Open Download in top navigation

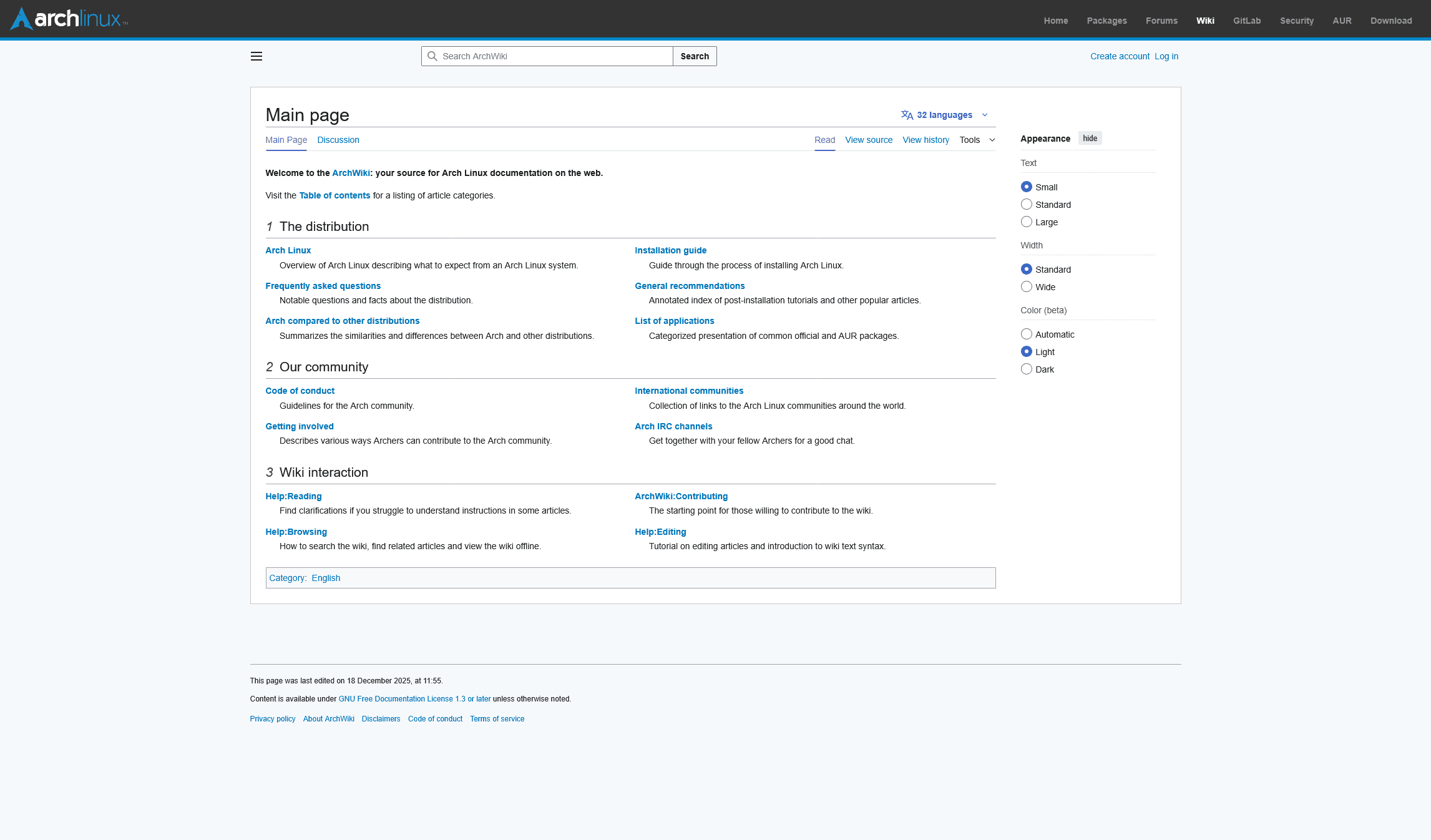tap(1391, 21)
